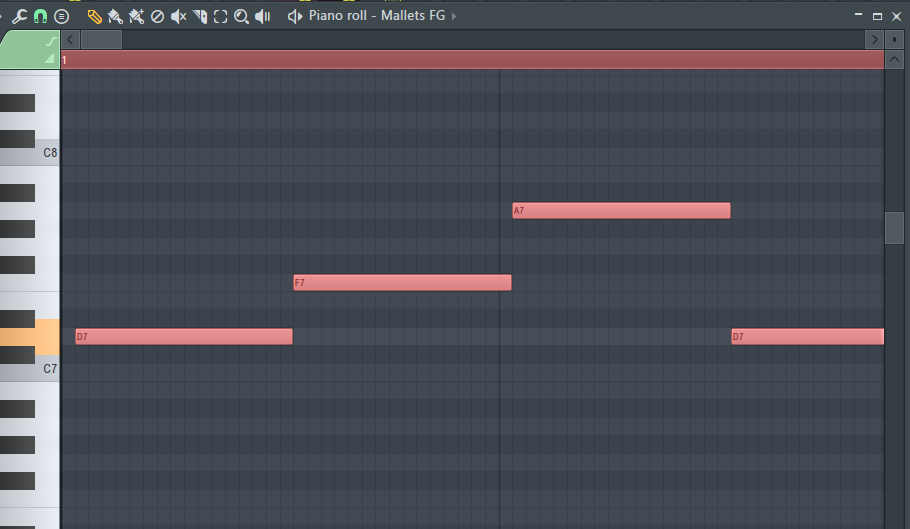Select the Paint drum sequencer tool
The image size is (910, 529).
[x=136, y=16]
